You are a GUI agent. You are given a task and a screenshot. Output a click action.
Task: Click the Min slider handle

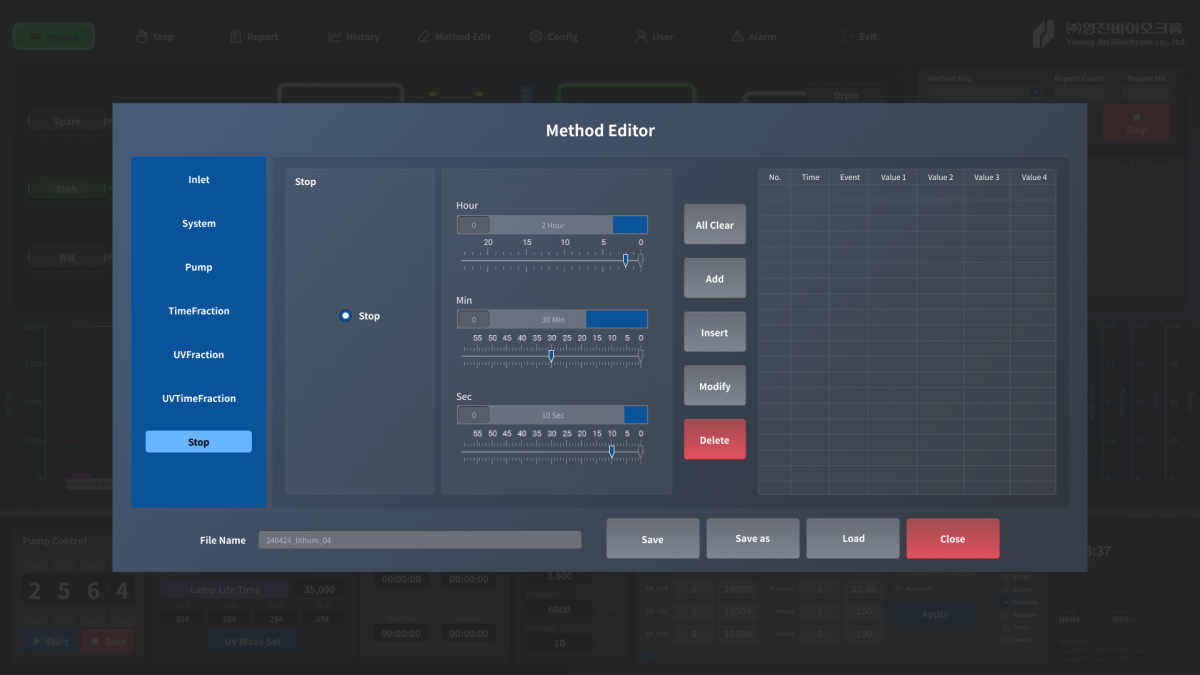551,355
